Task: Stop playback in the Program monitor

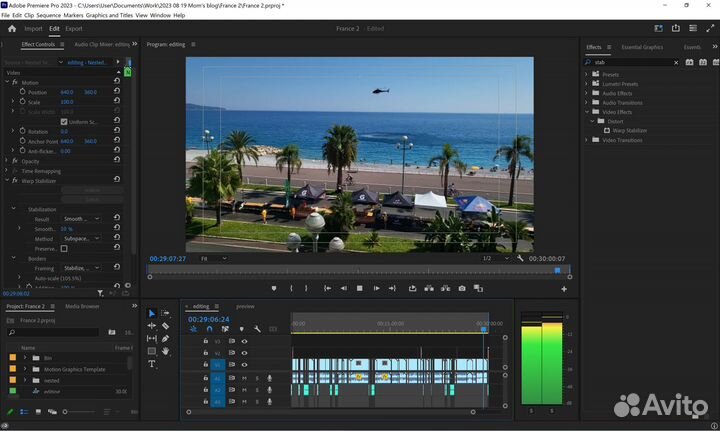Action: [360, 288]
